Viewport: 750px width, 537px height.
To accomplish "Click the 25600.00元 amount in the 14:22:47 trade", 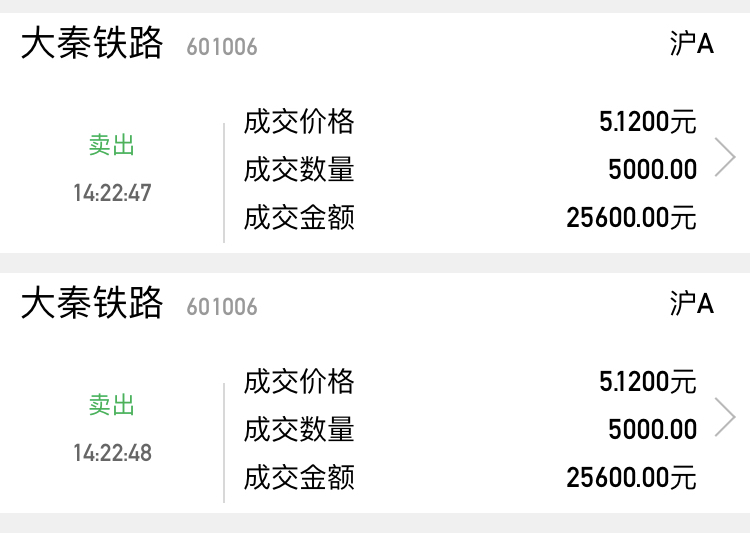I will (631, 217).
